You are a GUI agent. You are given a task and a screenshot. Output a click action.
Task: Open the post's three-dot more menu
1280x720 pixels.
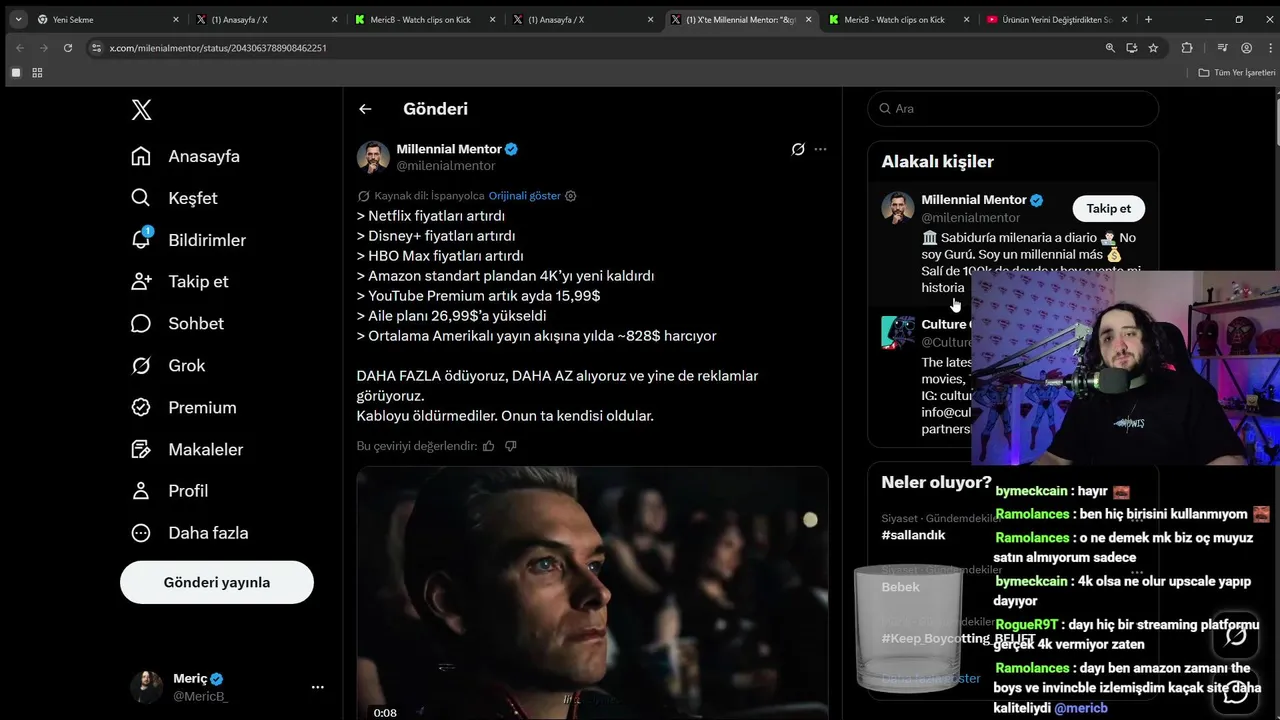[x=820, y=149]
